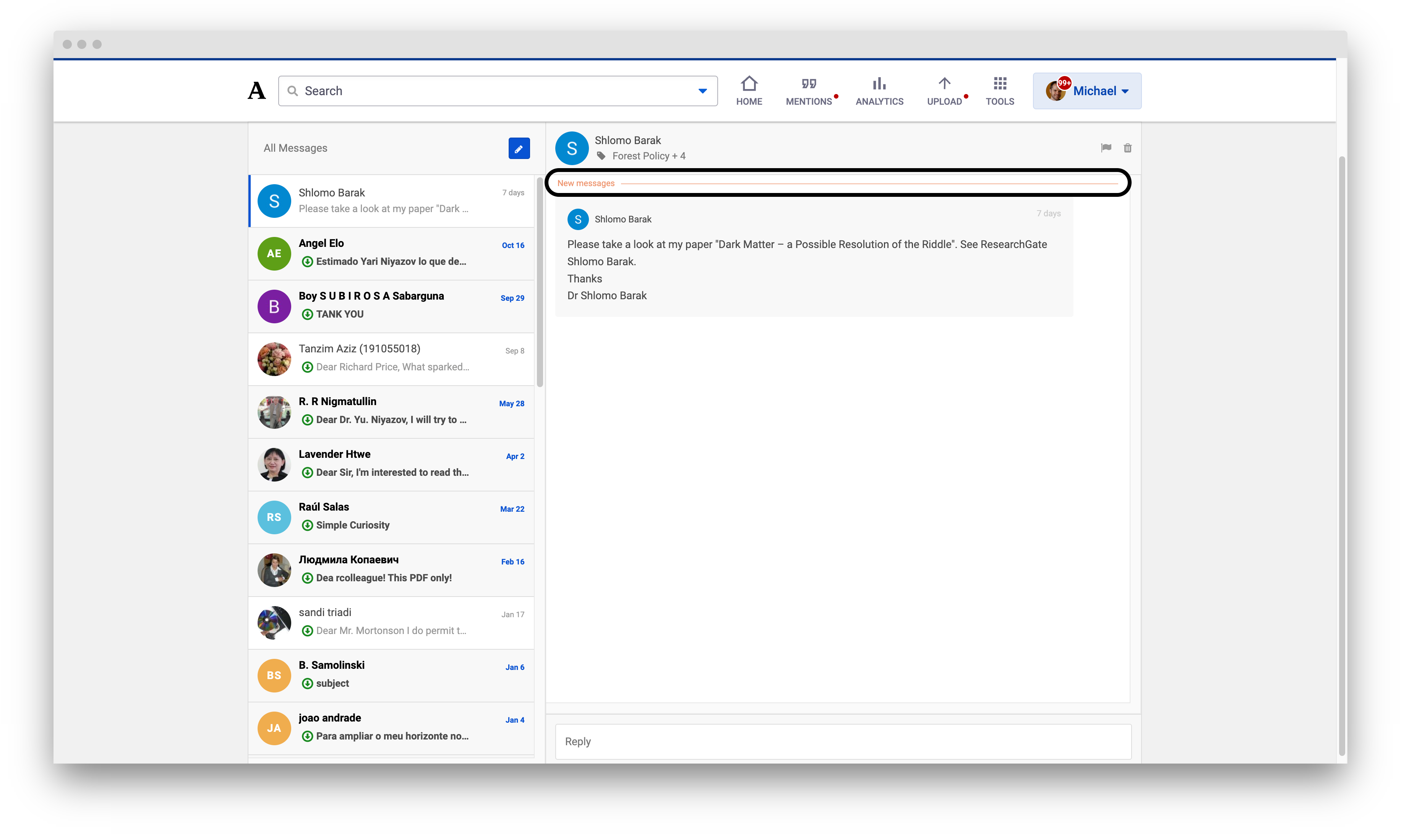1401x840 pixels.
Task: Click the Upload arrow icon
Action: 944,84
